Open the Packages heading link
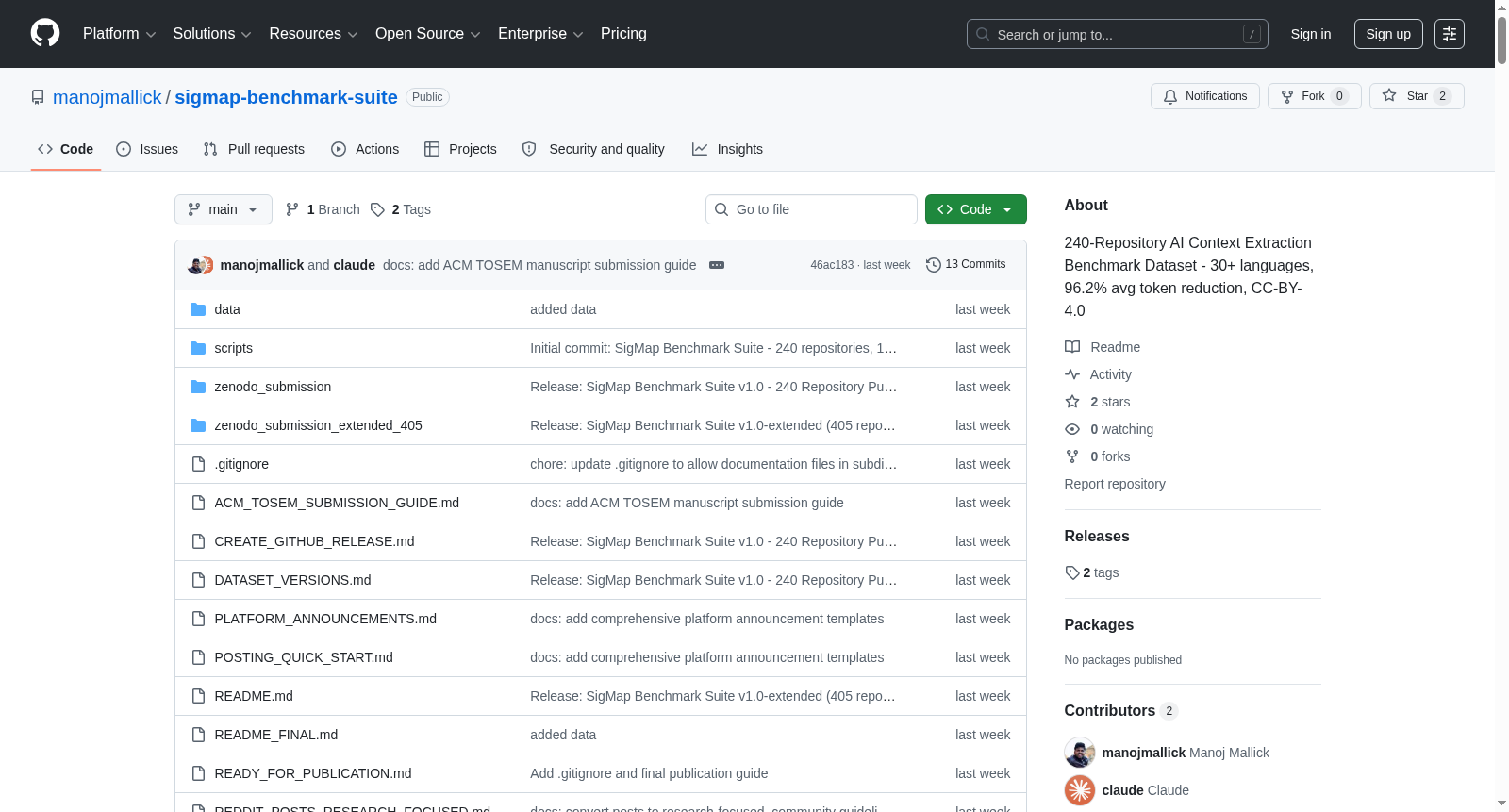This screenshot has height=812, width=1509. [1099, 624]
